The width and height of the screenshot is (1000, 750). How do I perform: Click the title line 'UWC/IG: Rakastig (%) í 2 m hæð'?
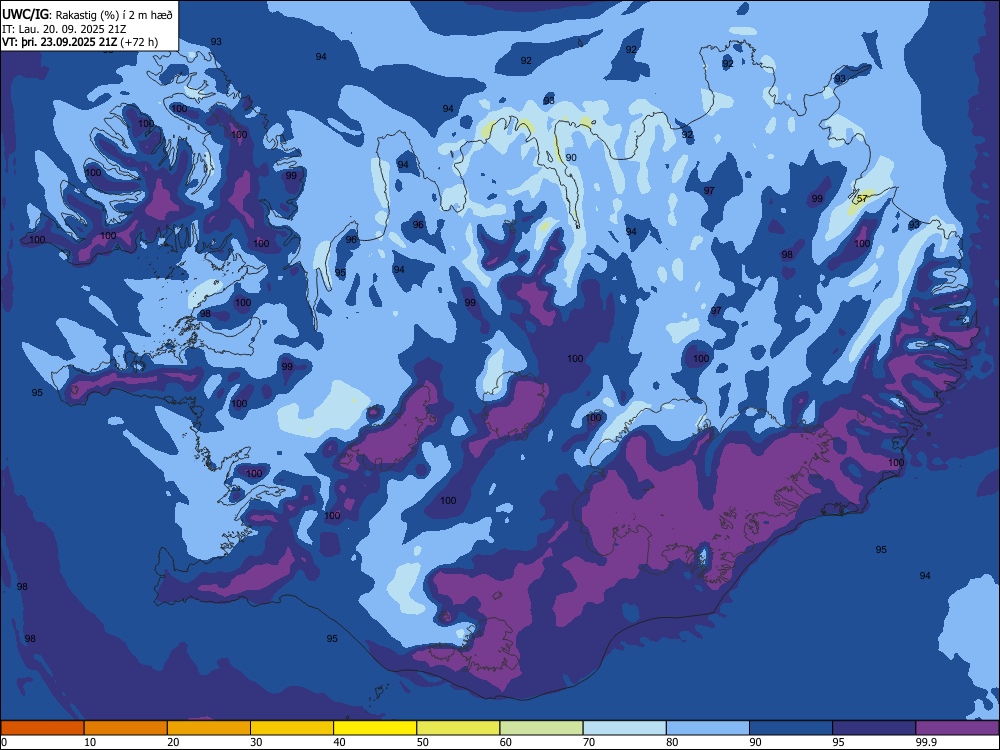(87, 15)
